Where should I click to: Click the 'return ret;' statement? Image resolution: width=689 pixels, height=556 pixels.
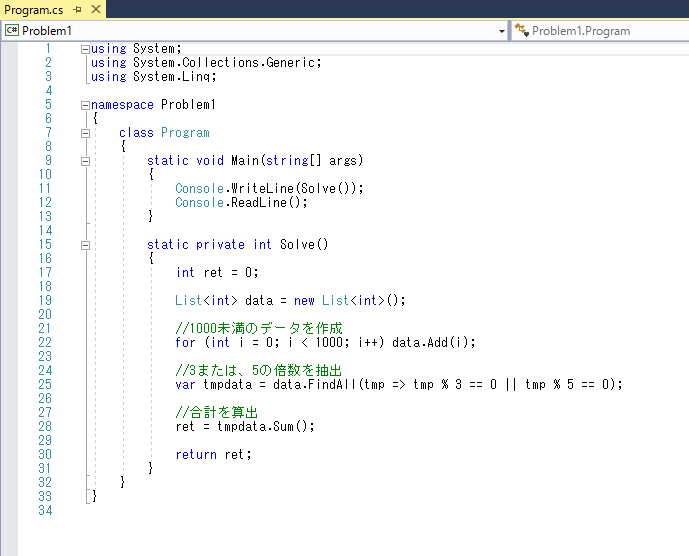214,454
